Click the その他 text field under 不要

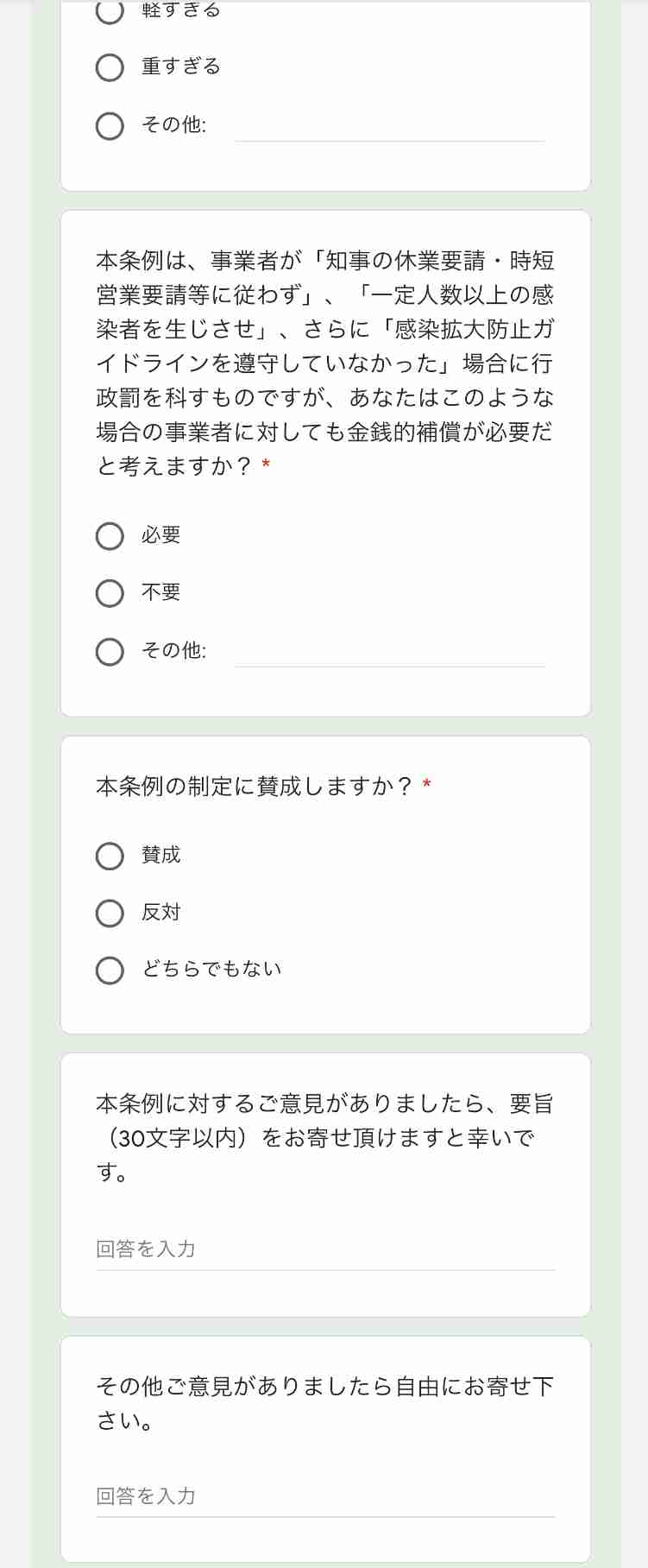[390, 651]
